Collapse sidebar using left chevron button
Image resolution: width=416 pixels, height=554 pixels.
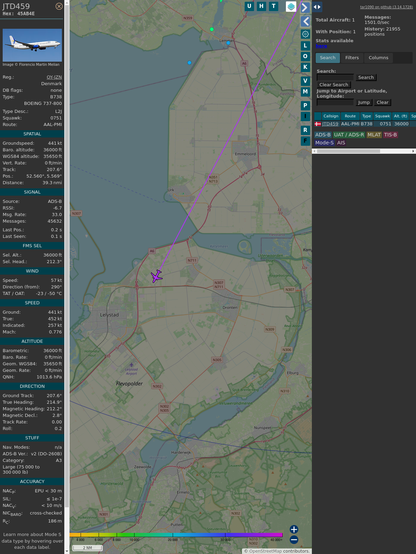(305, 21)
